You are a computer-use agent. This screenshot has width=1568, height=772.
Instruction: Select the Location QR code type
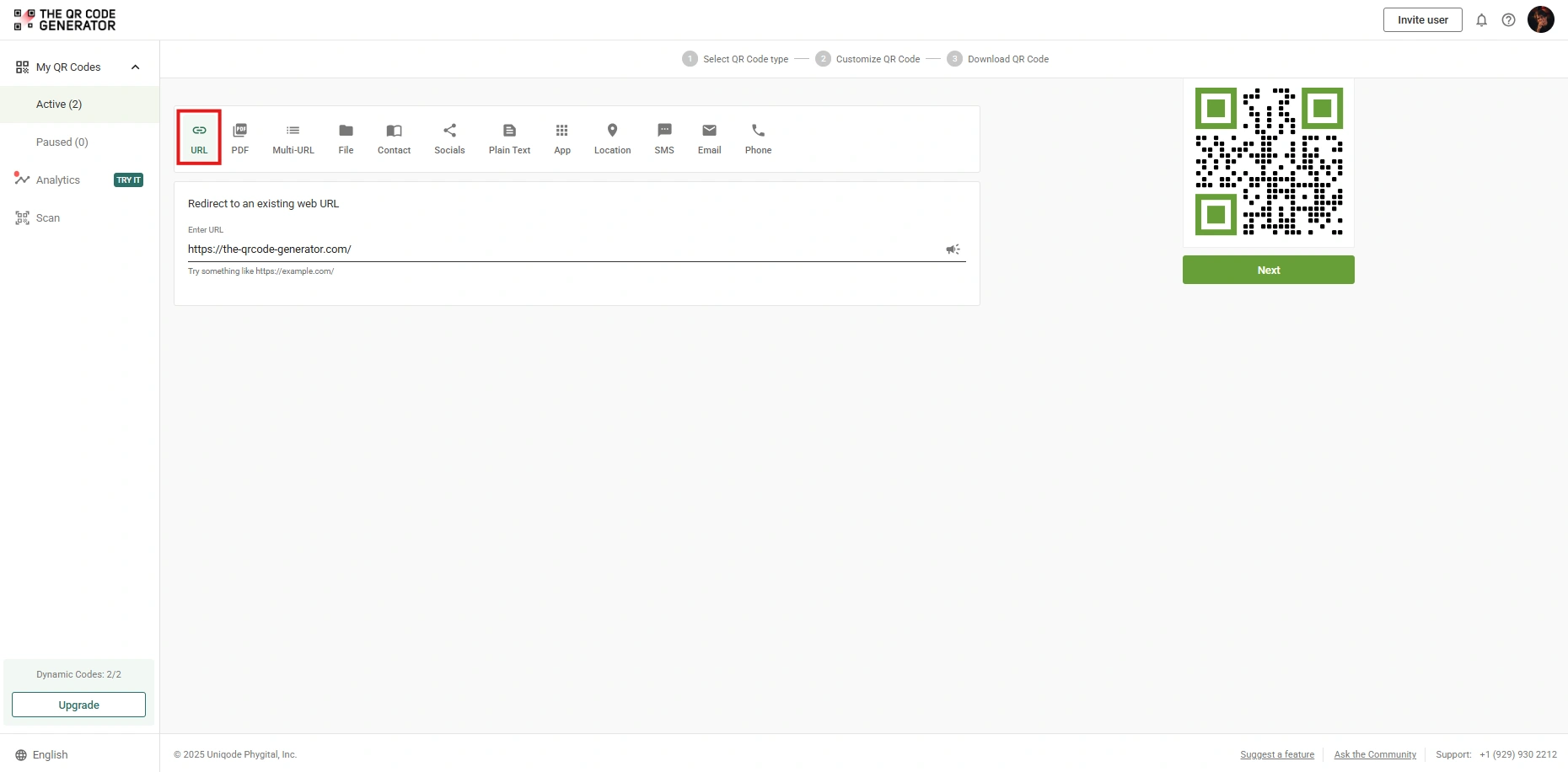point(612,138)
